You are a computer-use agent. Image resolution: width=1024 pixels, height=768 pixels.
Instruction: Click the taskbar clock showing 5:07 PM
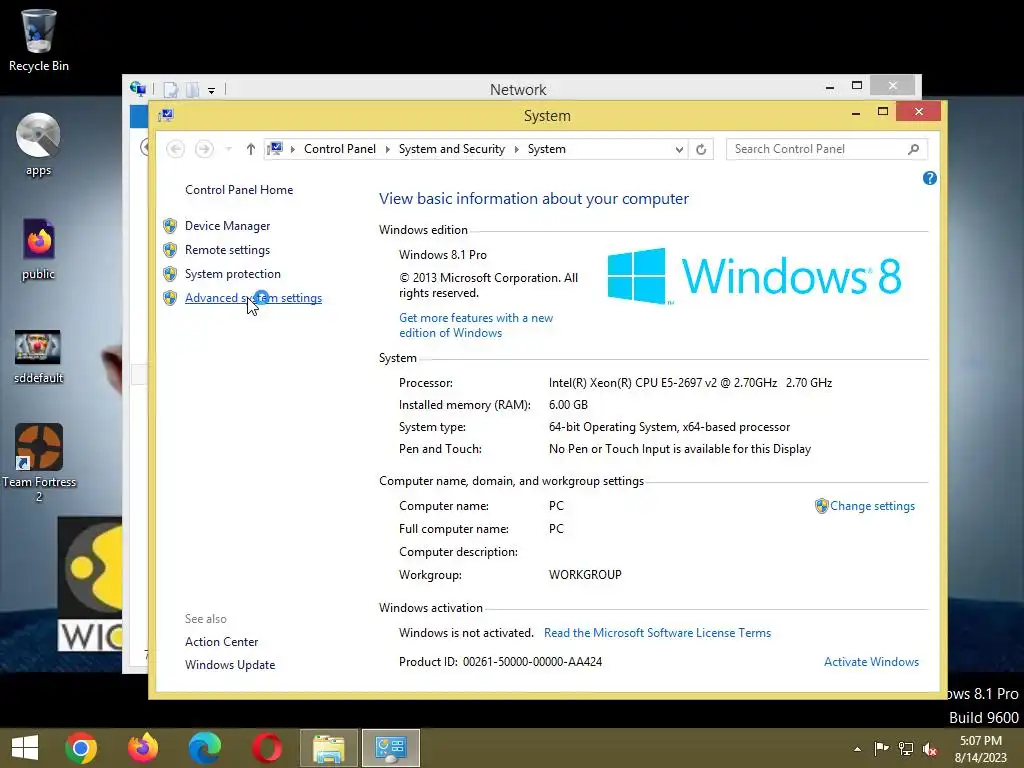point(981,749)
